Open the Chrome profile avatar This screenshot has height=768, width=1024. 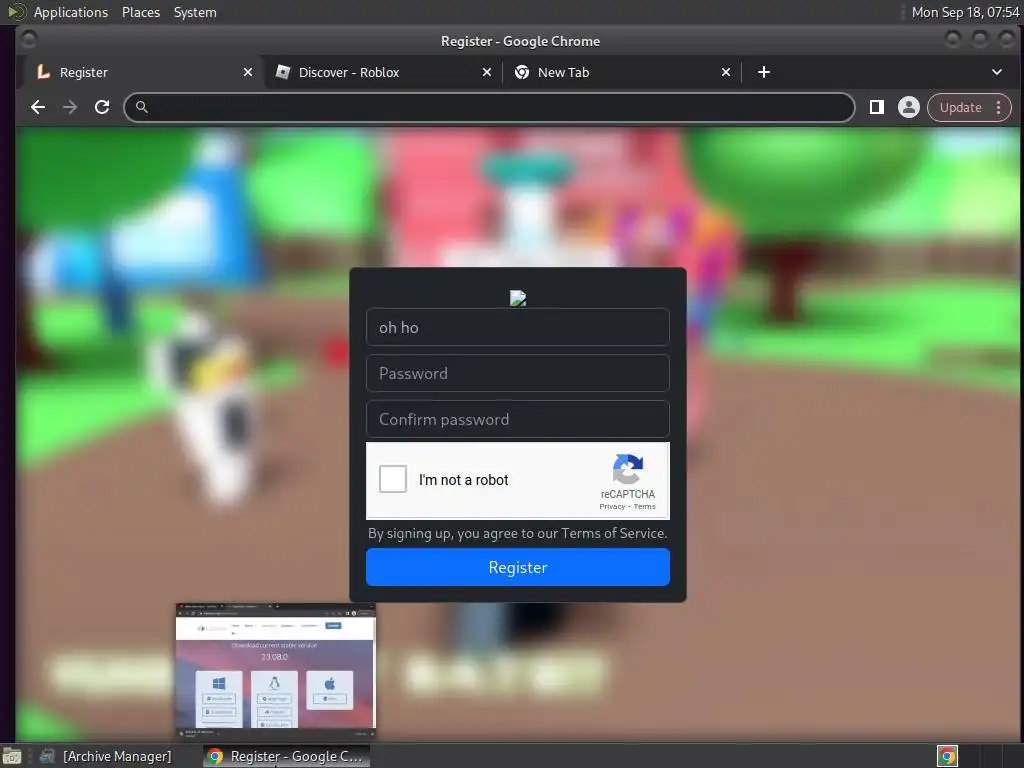pyautogui.click(x=908, y=107)
